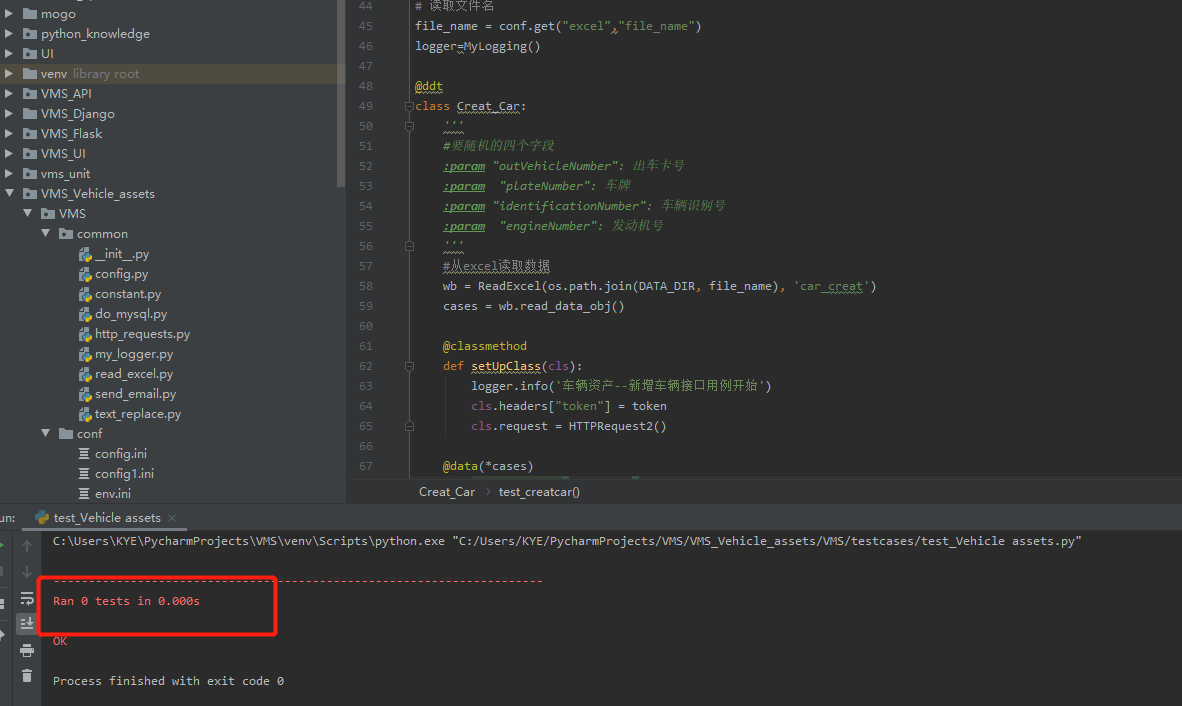Collapse the VMS_Vehicle_assets folder
1182x706 pixels.
pyautogui.click(x=9, y=193)
